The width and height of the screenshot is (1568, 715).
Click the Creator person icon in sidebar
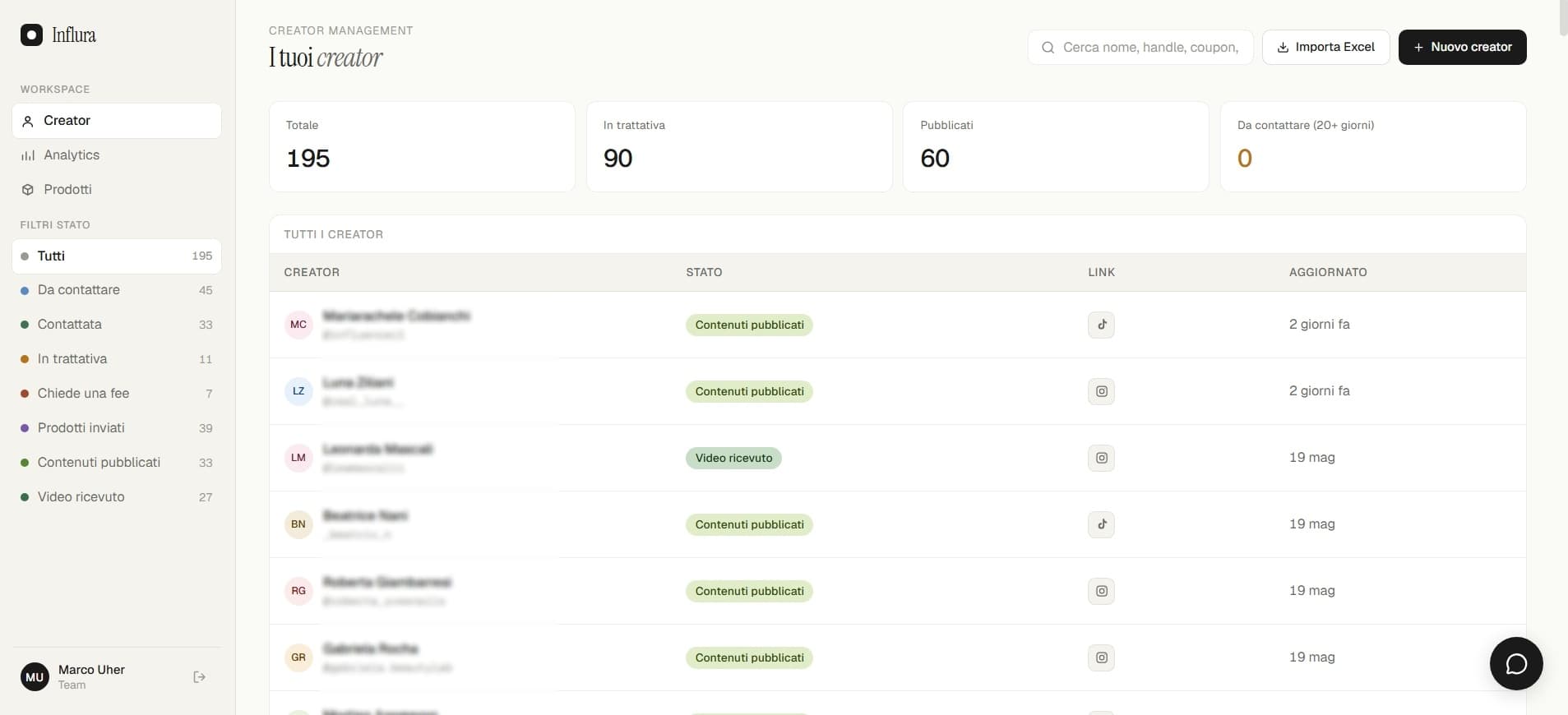(28, 121)
